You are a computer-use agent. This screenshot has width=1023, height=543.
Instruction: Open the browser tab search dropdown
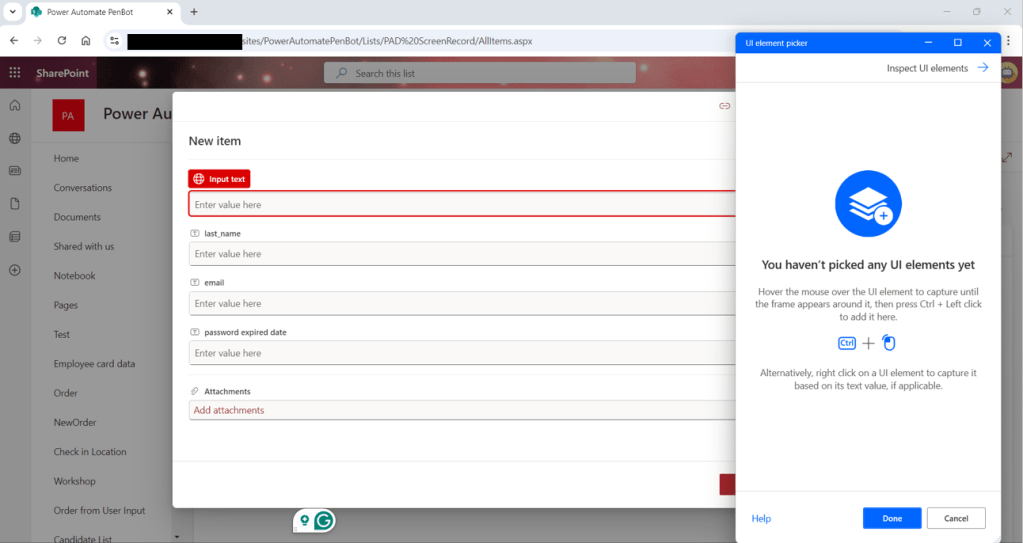pos(11,12)
